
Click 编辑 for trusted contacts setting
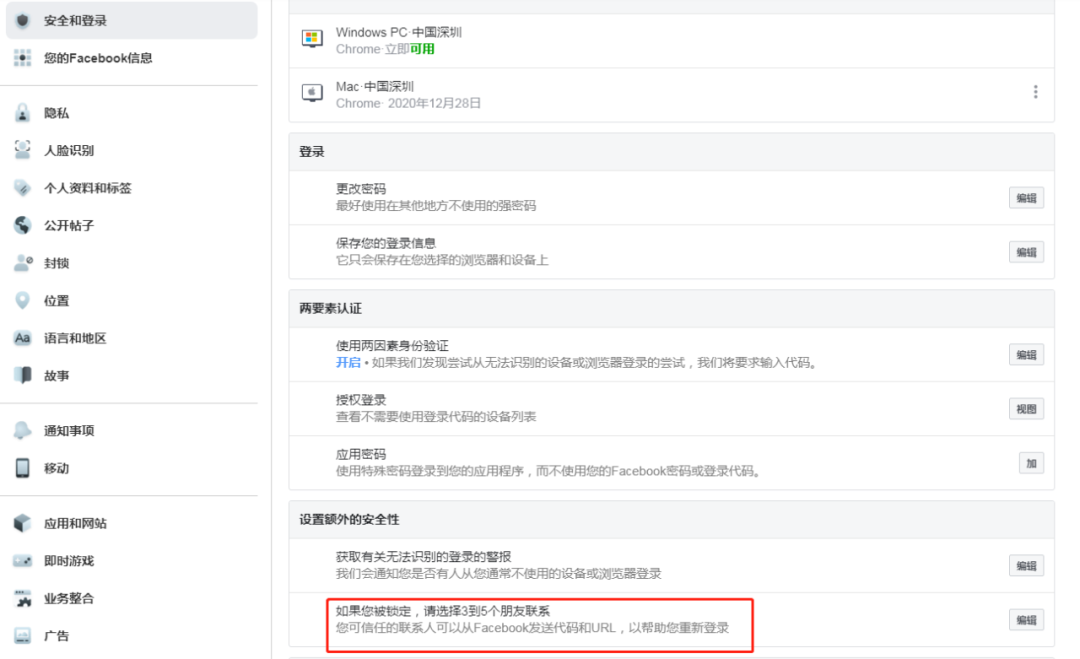[1026, 619]
